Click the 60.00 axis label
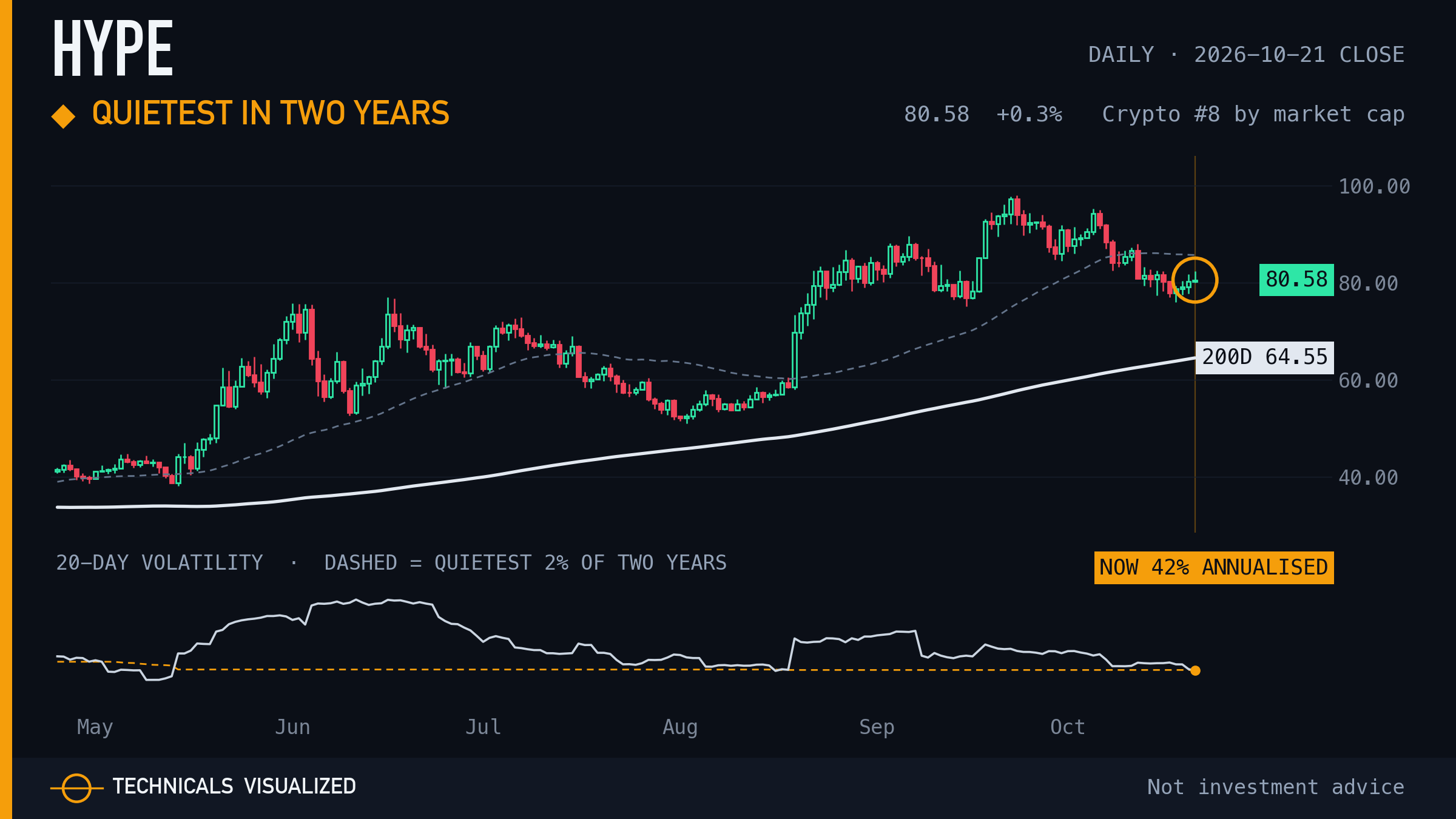 tap(1368, 380)
